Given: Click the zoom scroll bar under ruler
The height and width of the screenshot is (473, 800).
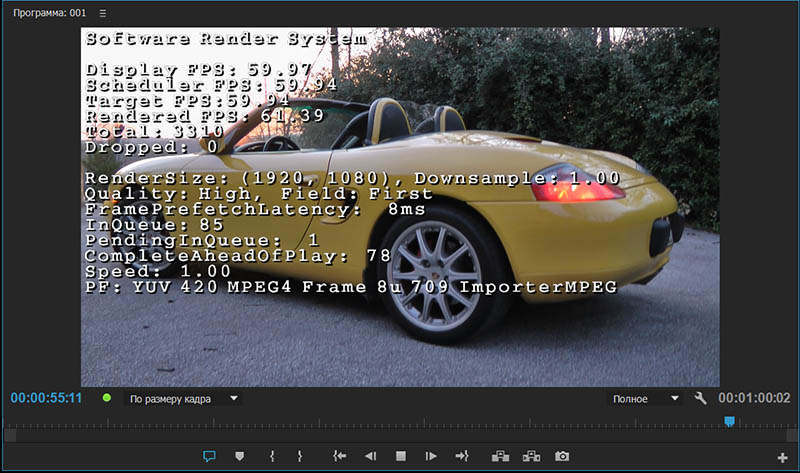Looking at the screenshot, I should [x=402, y=435].
